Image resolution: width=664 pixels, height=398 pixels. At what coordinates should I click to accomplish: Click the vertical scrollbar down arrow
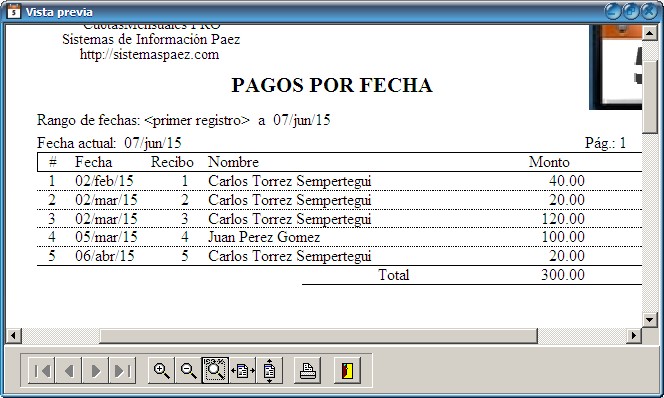tap(650, 319)
